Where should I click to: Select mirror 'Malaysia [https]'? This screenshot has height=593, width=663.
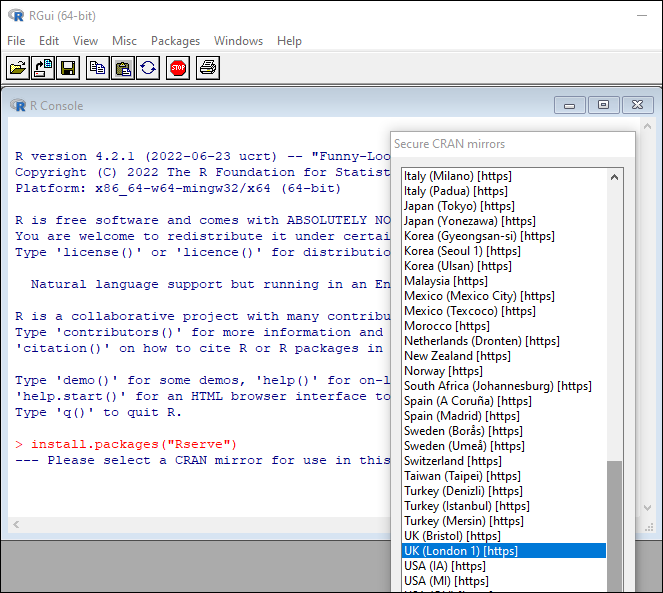(x=504, y=281)
